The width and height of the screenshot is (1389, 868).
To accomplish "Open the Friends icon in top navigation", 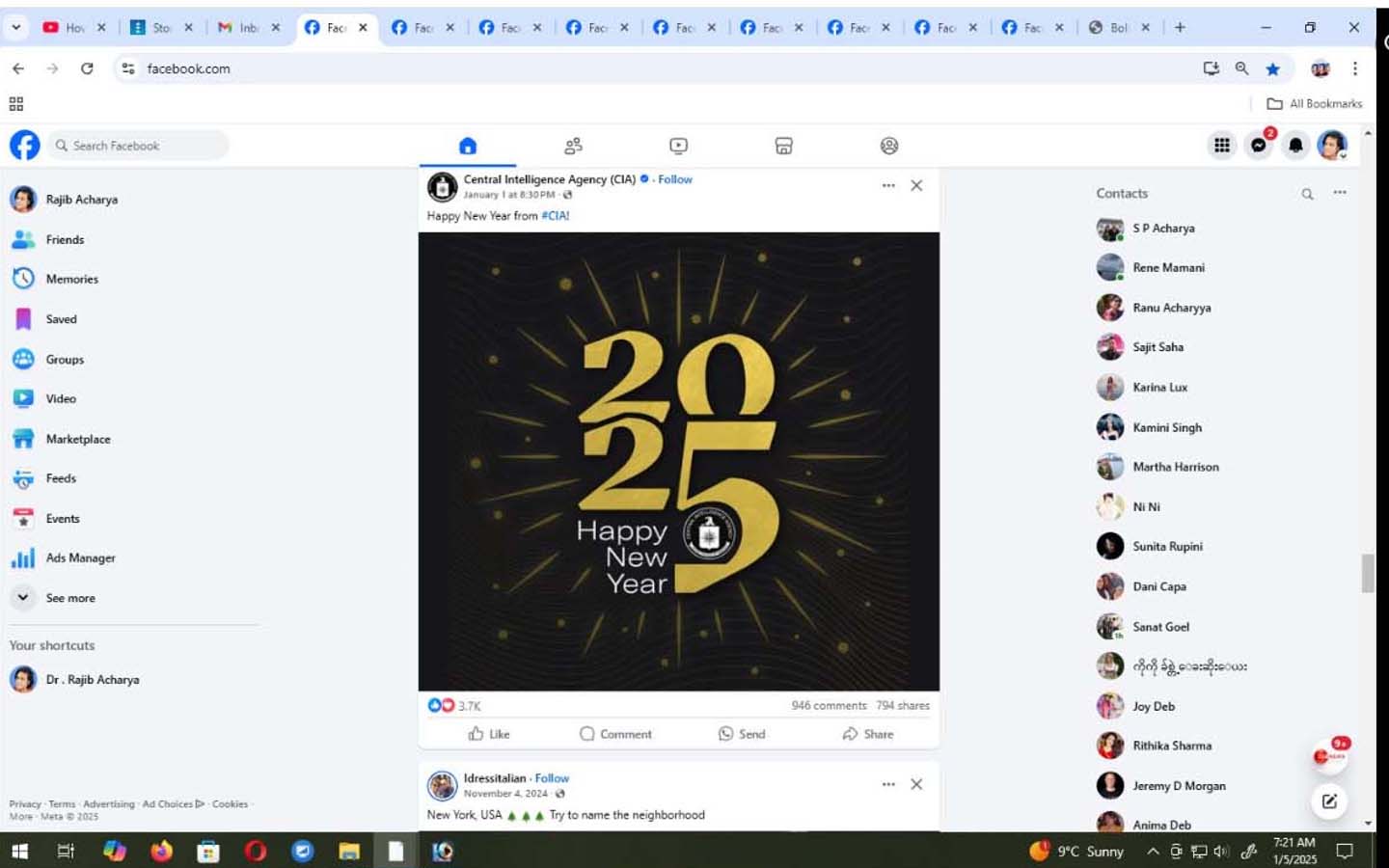I will pyautogui.click(x=573, y=146).
